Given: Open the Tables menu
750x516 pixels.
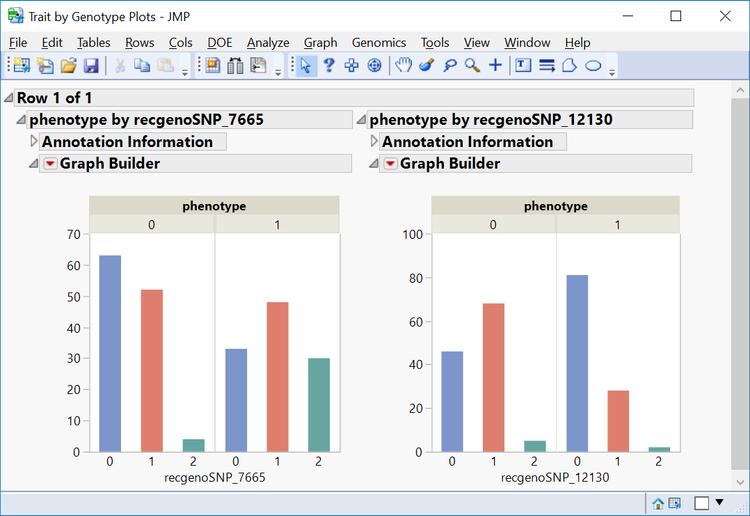Looking at the screenshot, I should (94, 43).
